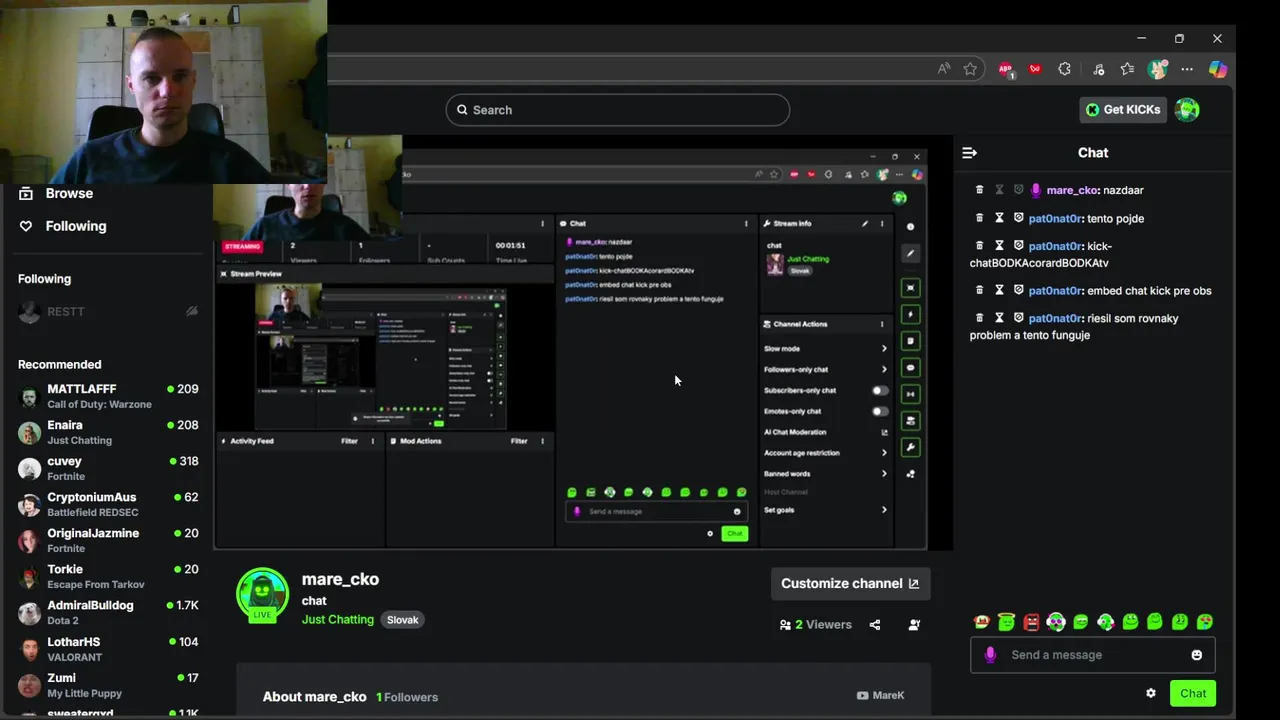Viewport: 1280px width, 720px height.
Task: Open Zumi My Little Puppy channel
Action: (x=108, y=685)
